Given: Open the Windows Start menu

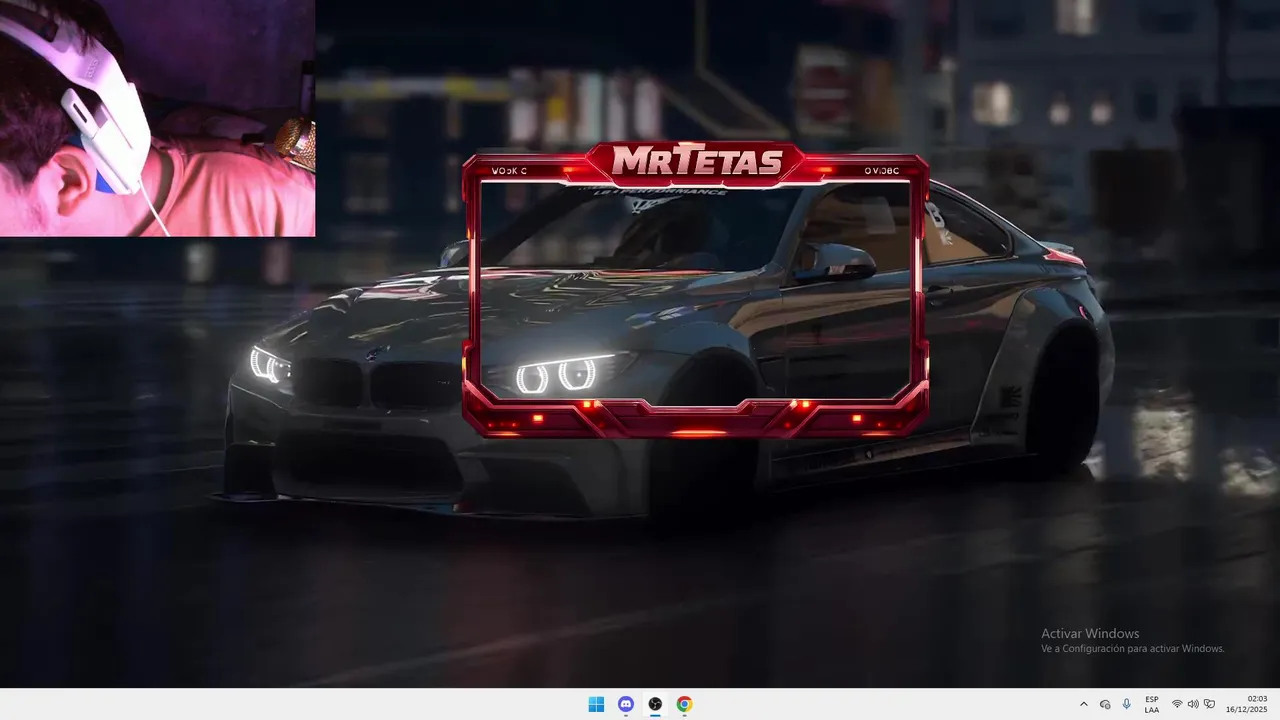Looking at the screenshot, I should pyautogui.click(x=596, y=704).
